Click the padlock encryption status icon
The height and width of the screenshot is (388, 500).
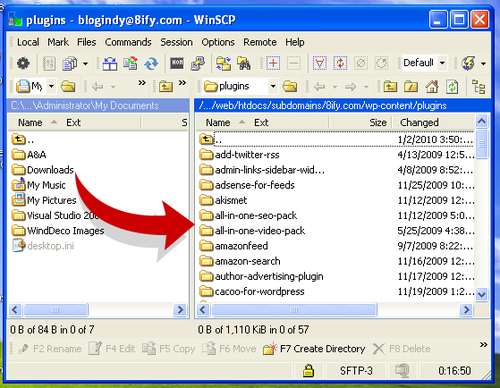(x=309, y=370)
